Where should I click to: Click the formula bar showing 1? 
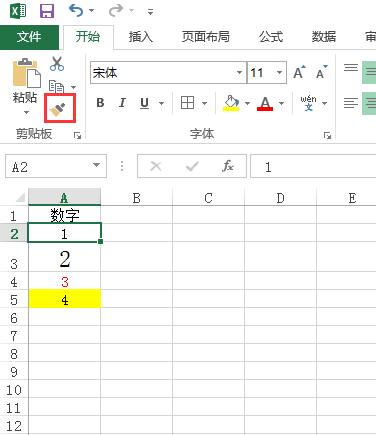pyautogui.click(x=313, y=166)
